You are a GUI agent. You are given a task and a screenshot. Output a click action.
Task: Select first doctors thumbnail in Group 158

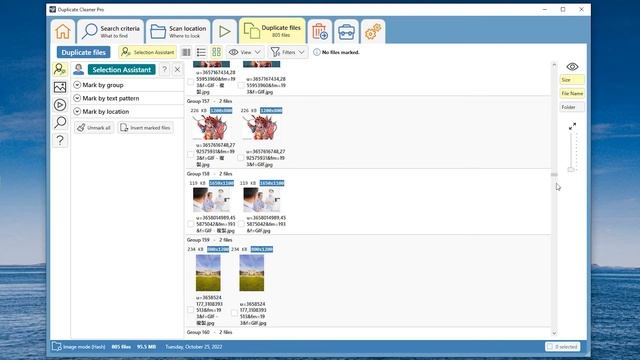(211, 200)
